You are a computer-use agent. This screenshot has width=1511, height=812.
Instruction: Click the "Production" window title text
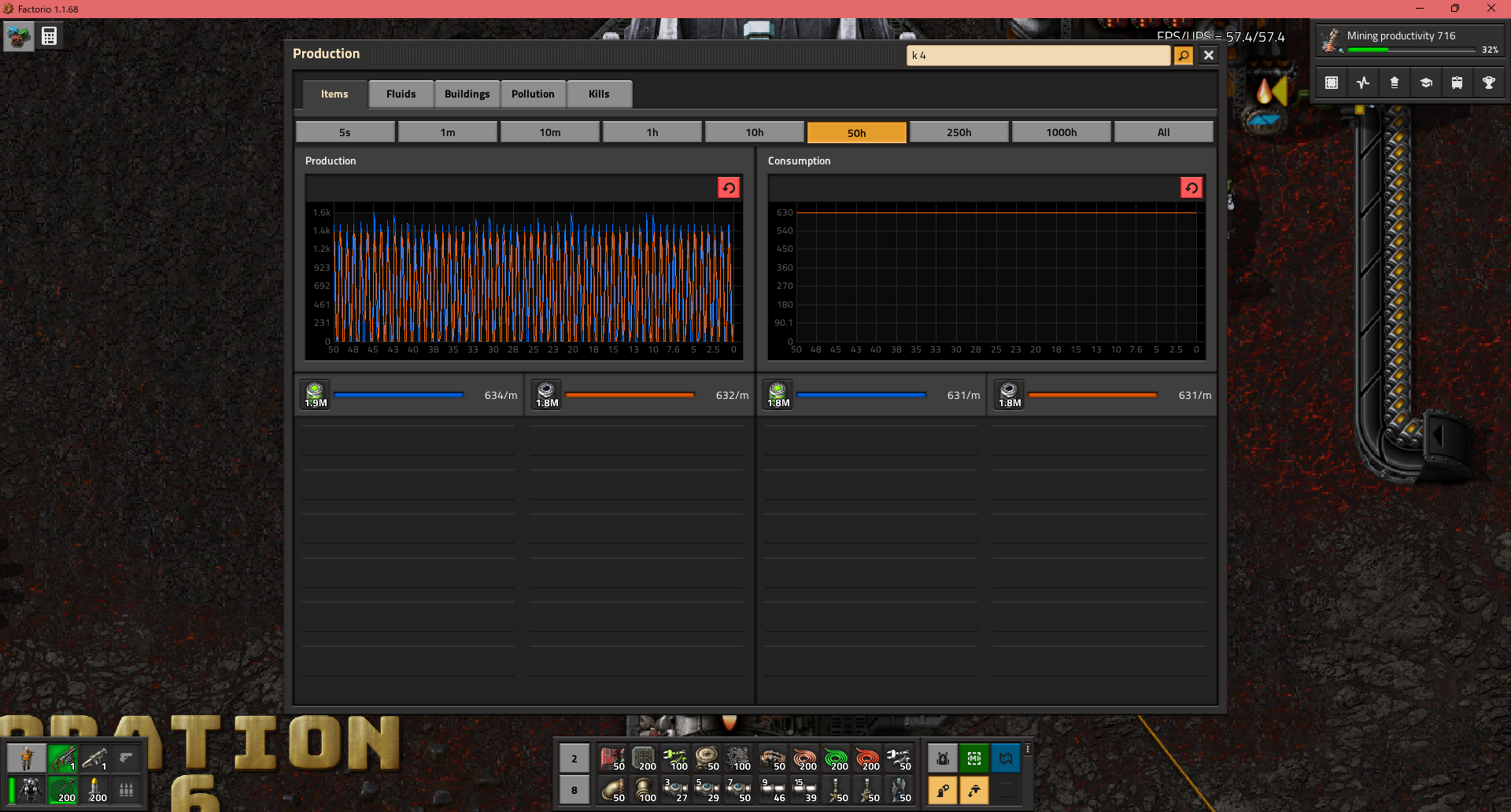point(326,54)
